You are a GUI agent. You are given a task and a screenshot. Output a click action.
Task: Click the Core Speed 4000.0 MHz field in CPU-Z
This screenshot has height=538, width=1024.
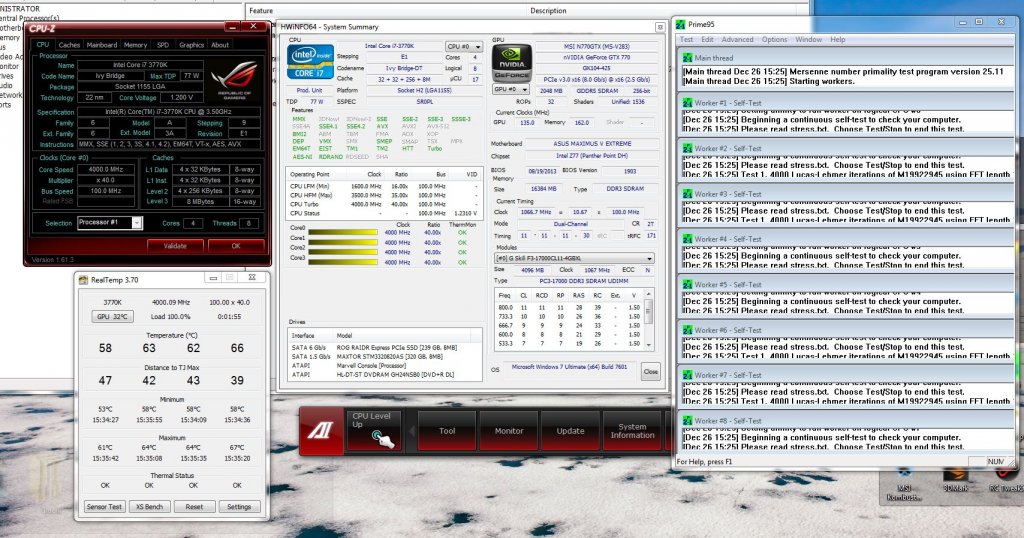pos(106,169)
